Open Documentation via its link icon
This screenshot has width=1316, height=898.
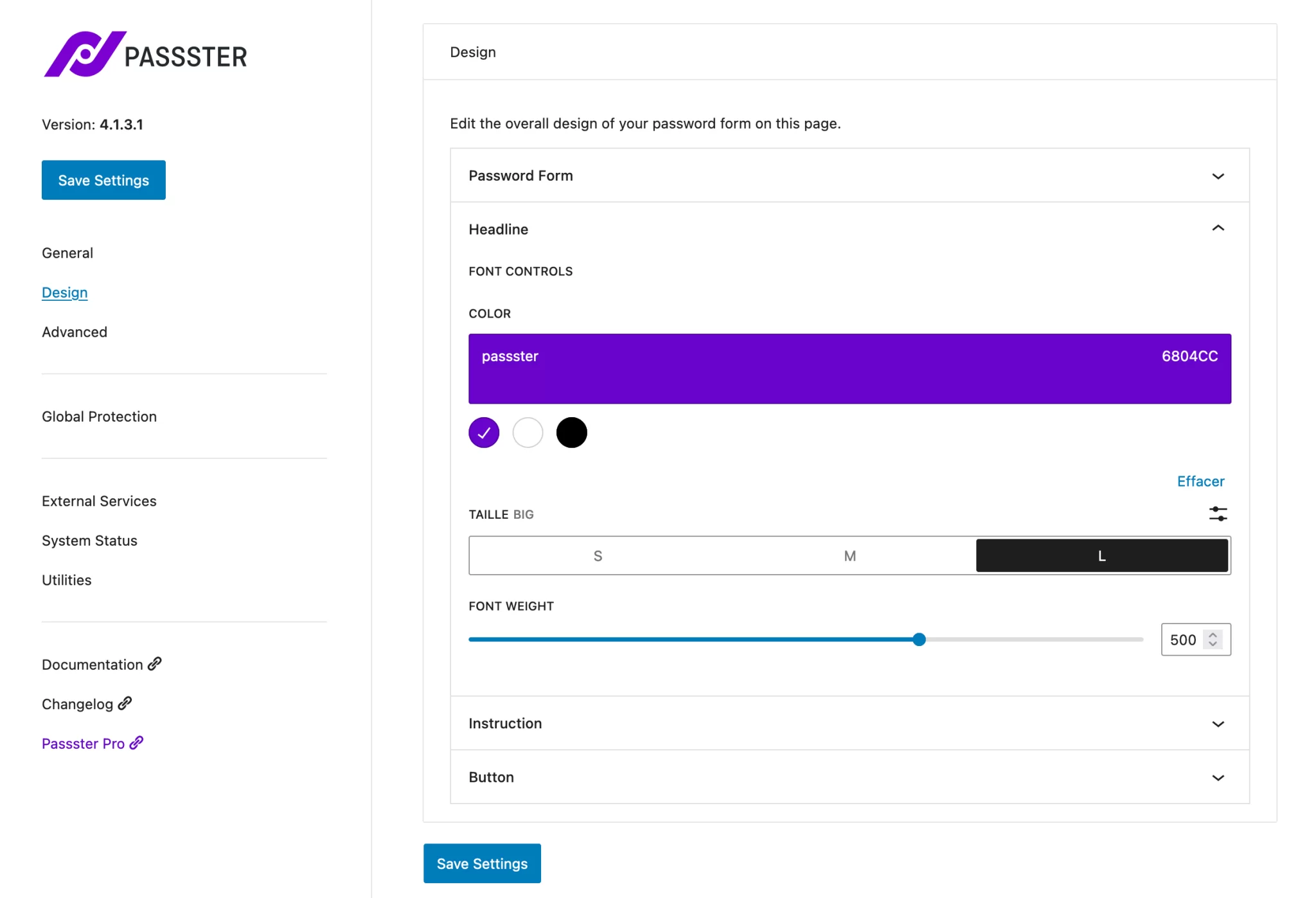[x=154, y=663]
